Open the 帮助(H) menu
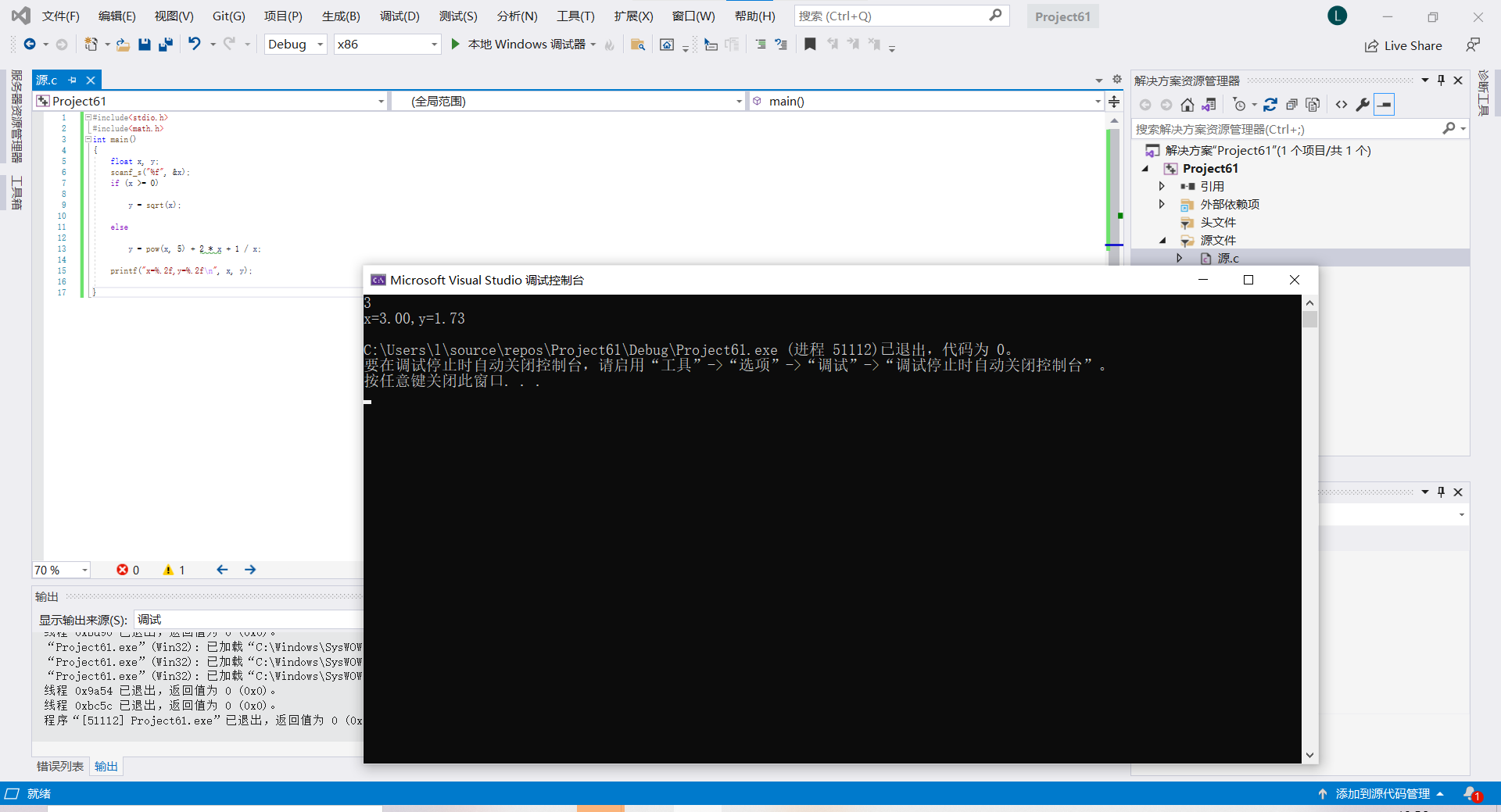The height and width of the screenshot is (812, 1501). pyautogui.click(x=754, y=16)
